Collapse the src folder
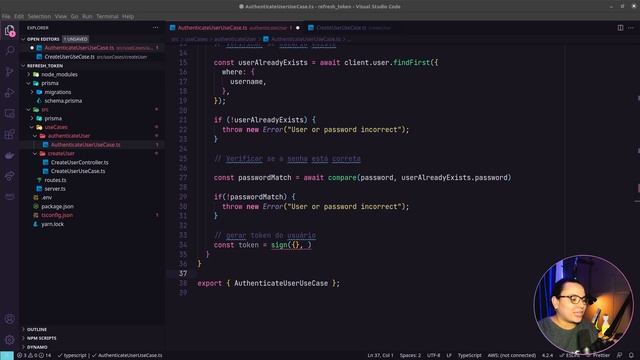Image resolution: width=640 pixels, height=360 pixels. pyautogui.click(x=44, y=109)
